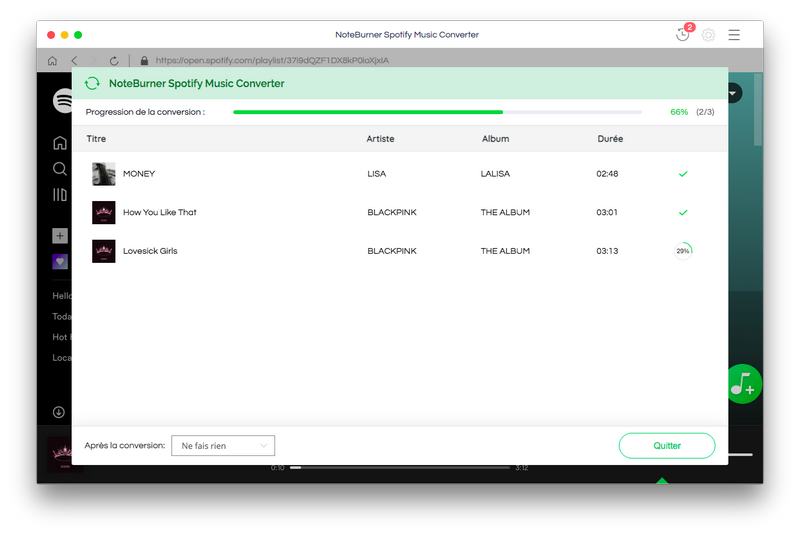Click BLACKPINK artist in How You Like That row
Image resolution: width=800 pixels, height=536 pixels.
pyautogui.click(x=392, y=212)
